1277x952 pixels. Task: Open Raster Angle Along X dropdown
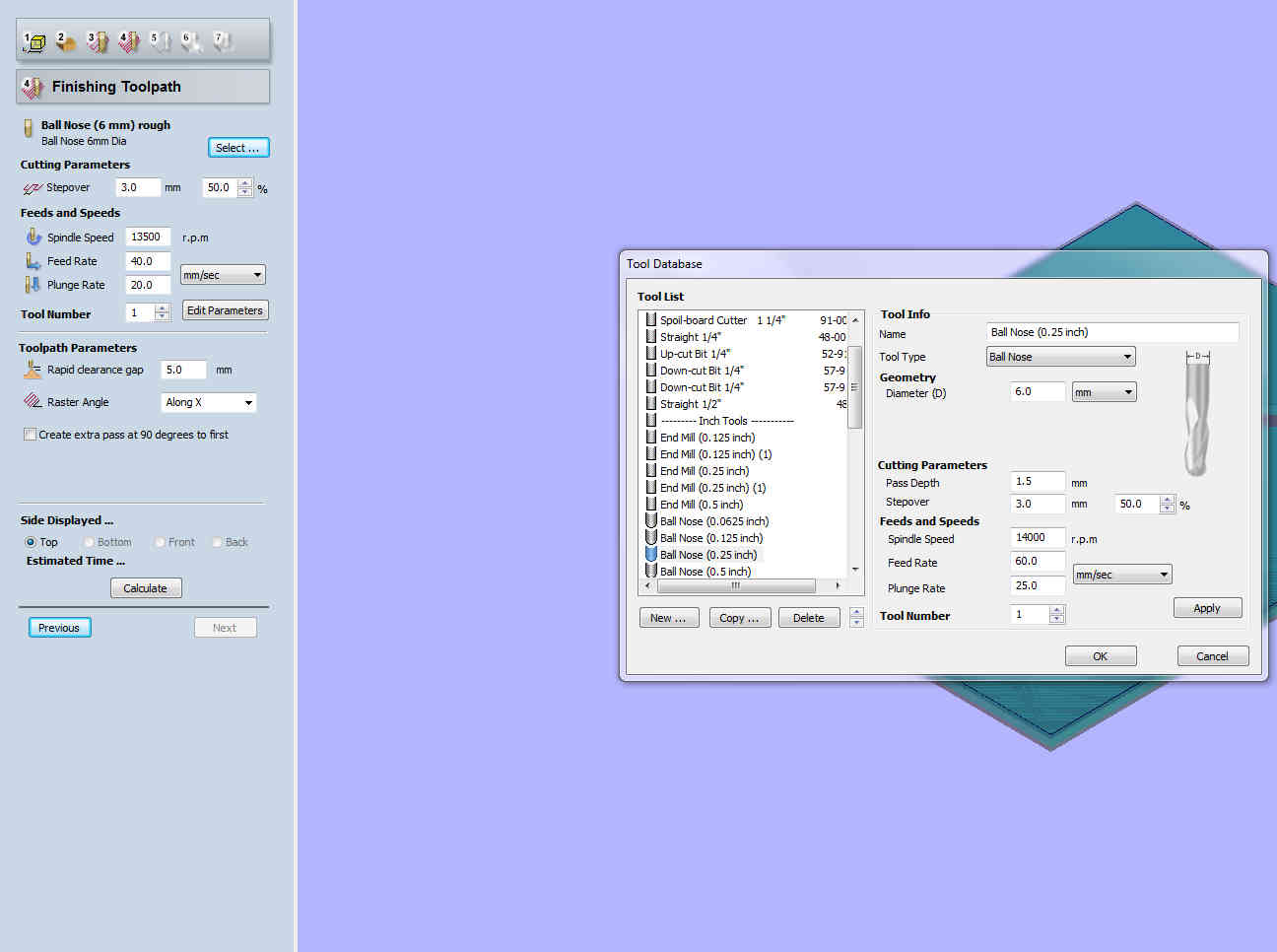point(209,402)
